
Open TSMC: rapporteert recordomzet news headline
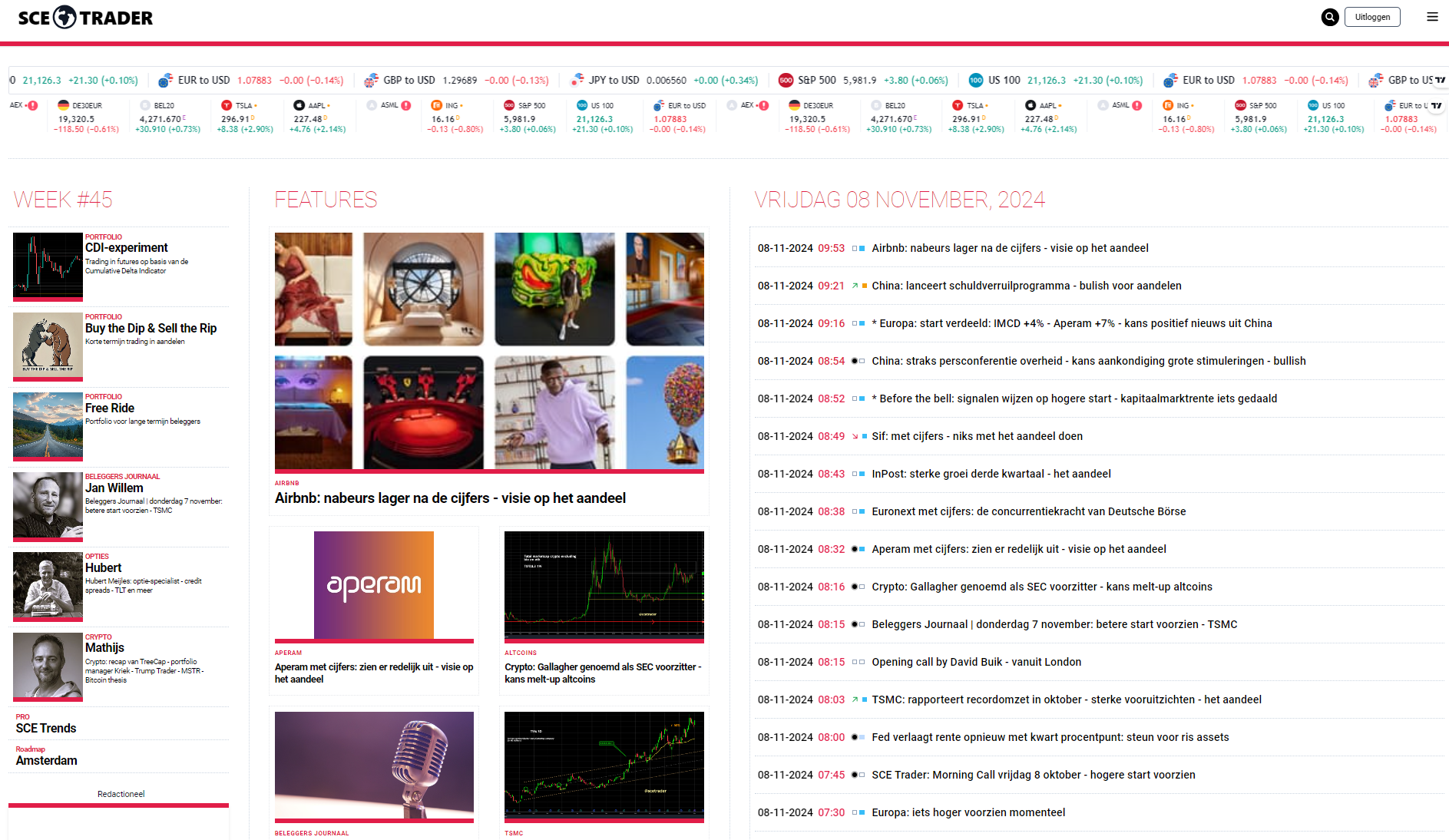pyautogui.click(x=1067, y=699)
